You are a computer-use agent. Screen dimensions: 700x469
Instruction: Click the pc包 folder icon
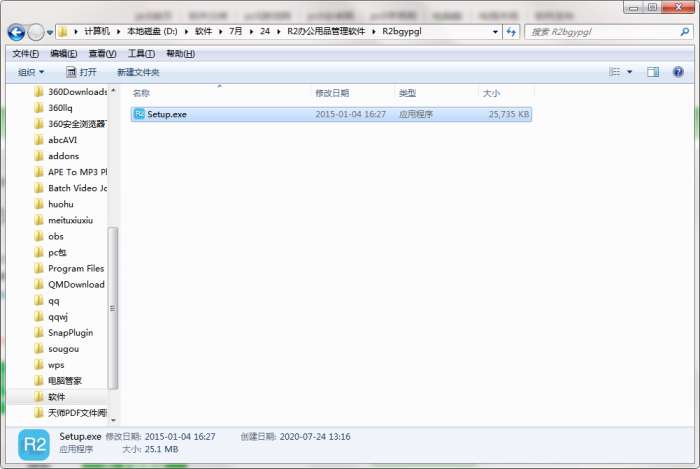coord(39,253)
